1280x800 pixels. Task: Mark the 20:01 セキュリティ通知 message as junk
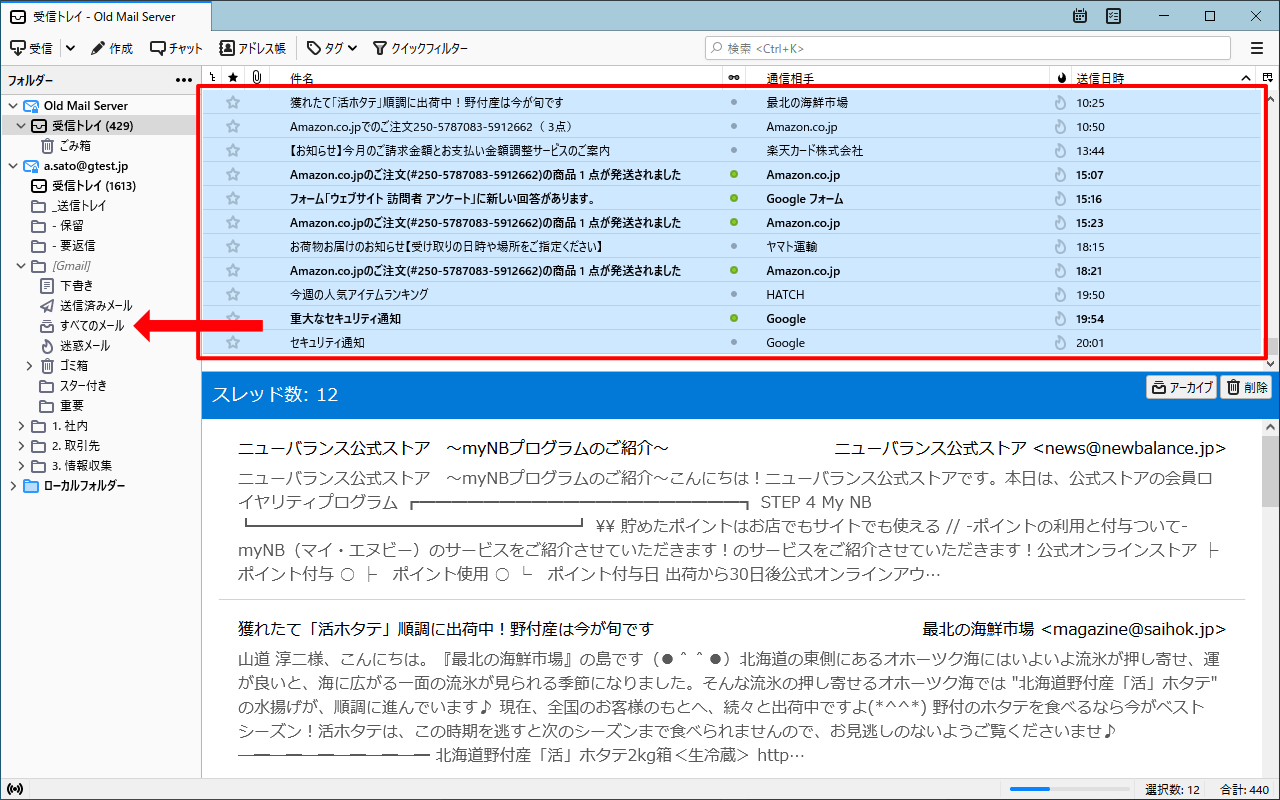[1061, 342]
